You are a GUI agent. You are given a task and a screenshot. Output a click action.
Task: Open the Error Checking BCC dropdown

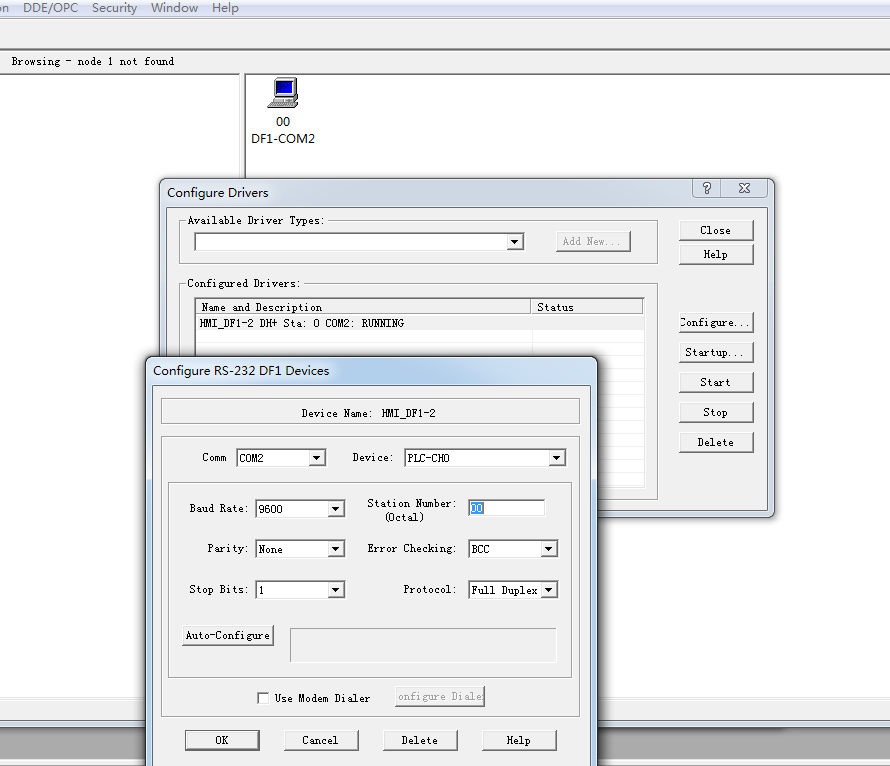pyautogui.click(x=548, y=549)
